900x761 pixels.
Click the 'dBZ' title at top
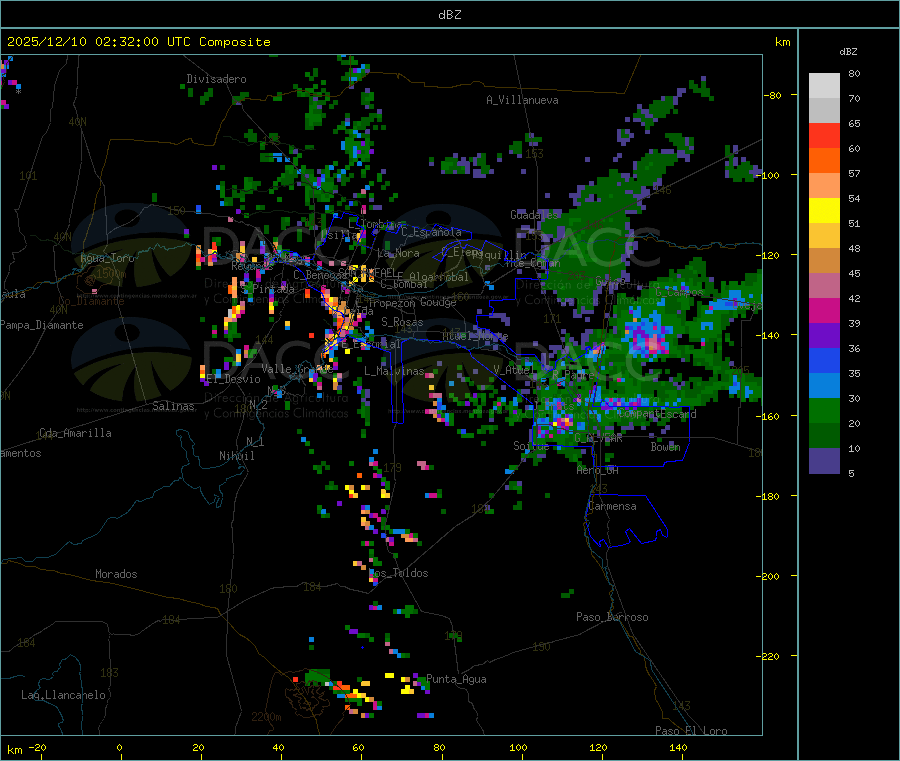tap(449, 15)
